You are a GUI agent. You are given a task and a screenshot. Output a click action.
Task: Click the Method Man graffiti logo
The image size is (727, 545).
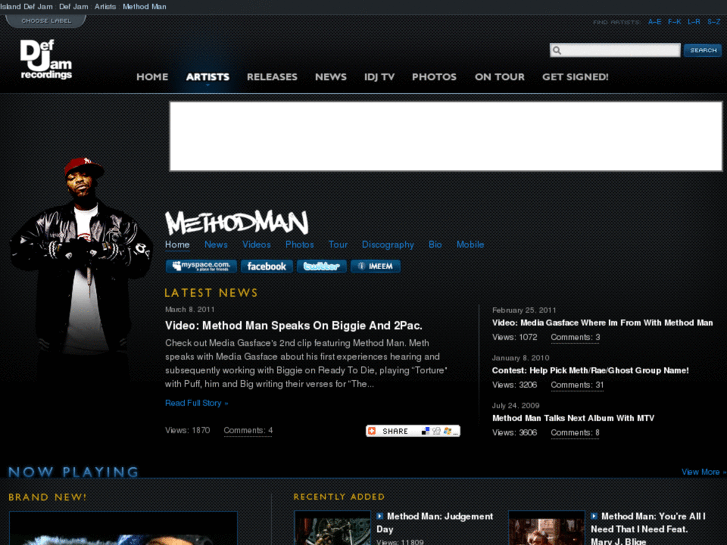(237, 222)
